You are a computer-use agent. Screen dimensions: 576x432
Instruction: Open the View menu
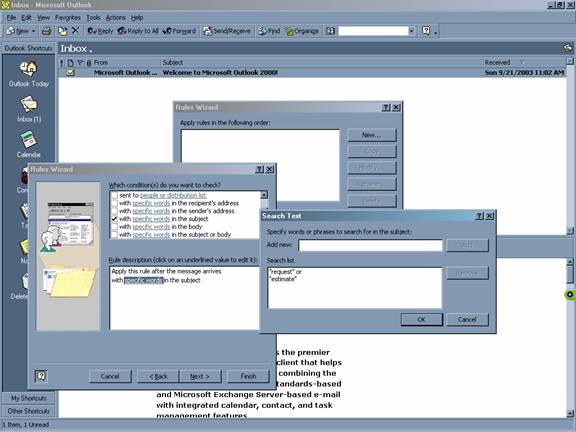pos(43,17)
